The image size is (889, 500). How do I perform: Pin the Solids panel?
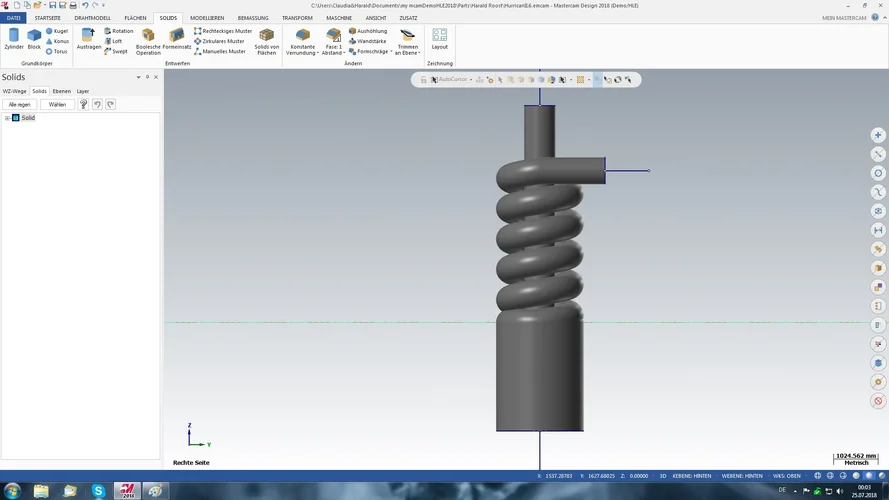click(x=147, y=77)
